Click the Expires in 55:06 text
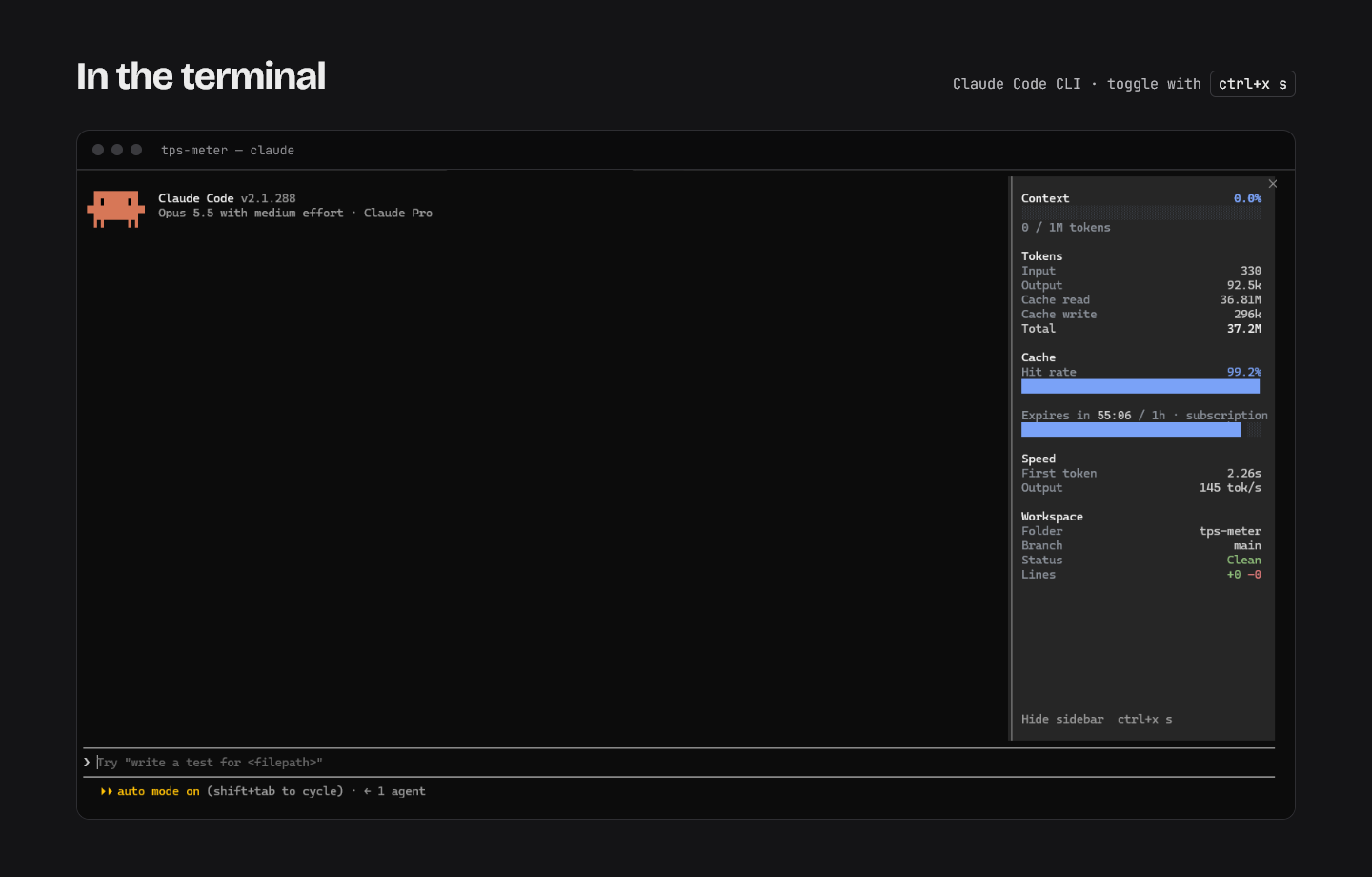The image size is (1372, 877). [1077, 415]
